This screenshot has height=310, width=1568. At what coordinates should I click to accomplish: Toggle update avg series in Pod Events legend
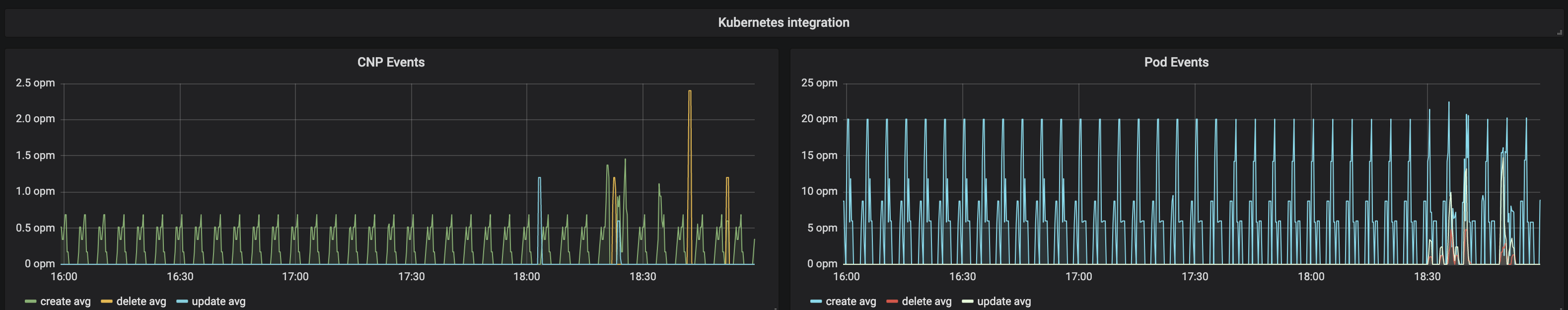click(1004, 302)
